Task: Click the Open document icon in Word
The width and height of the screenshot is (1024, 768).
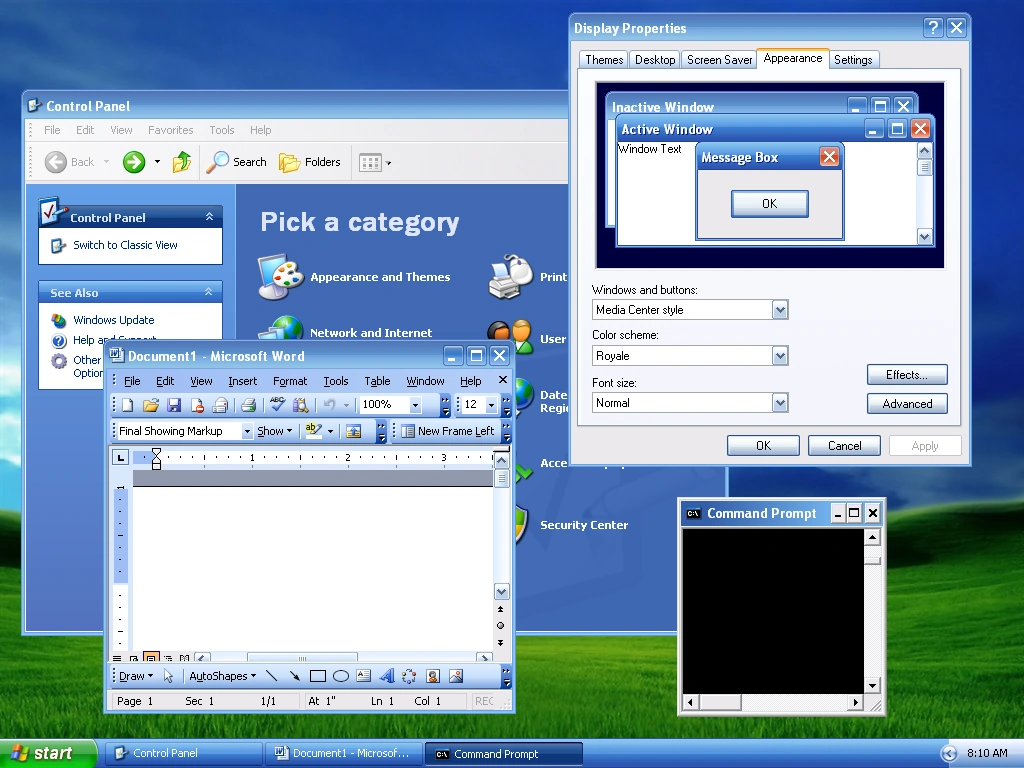Action: 151,404
